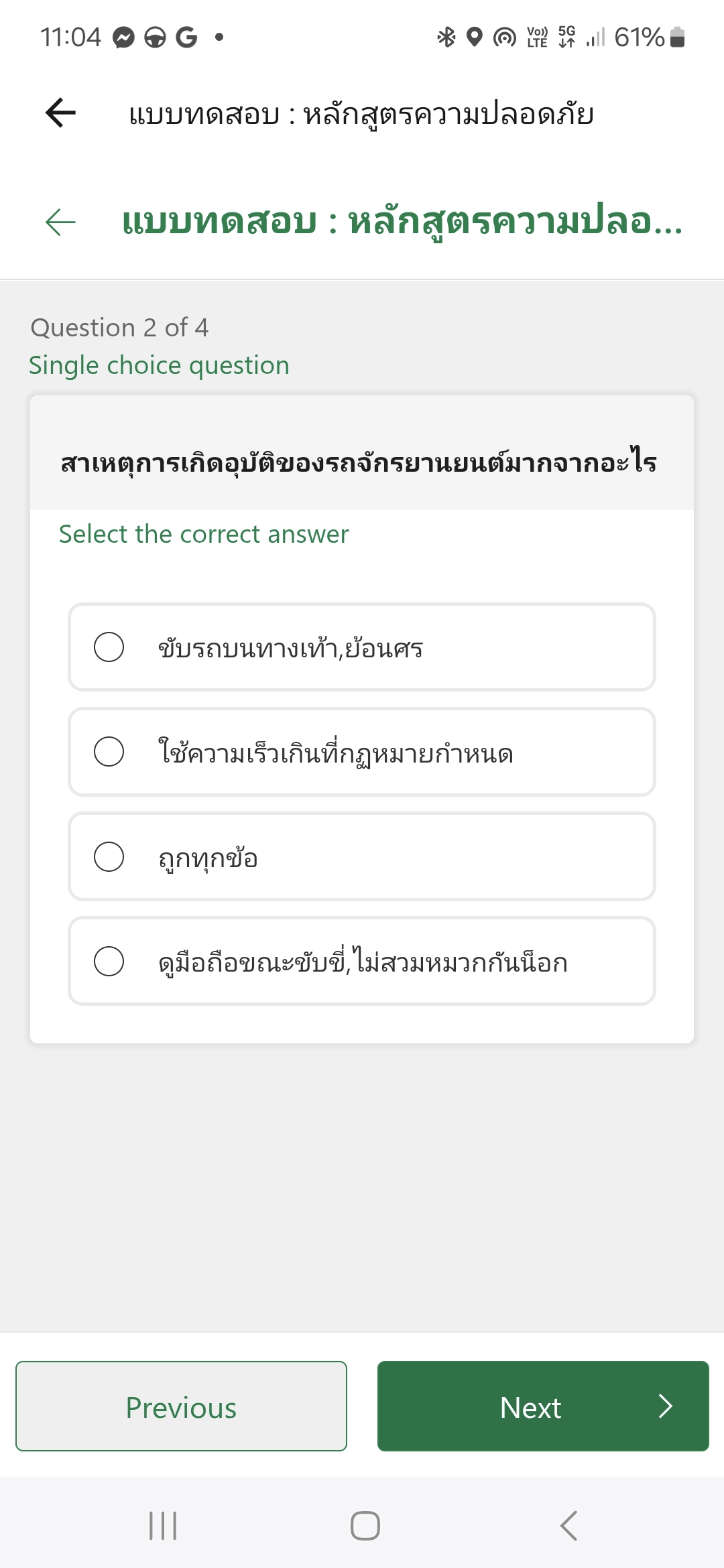
Task: Open Android recent apps navigation button
Action: [163, 1526]
